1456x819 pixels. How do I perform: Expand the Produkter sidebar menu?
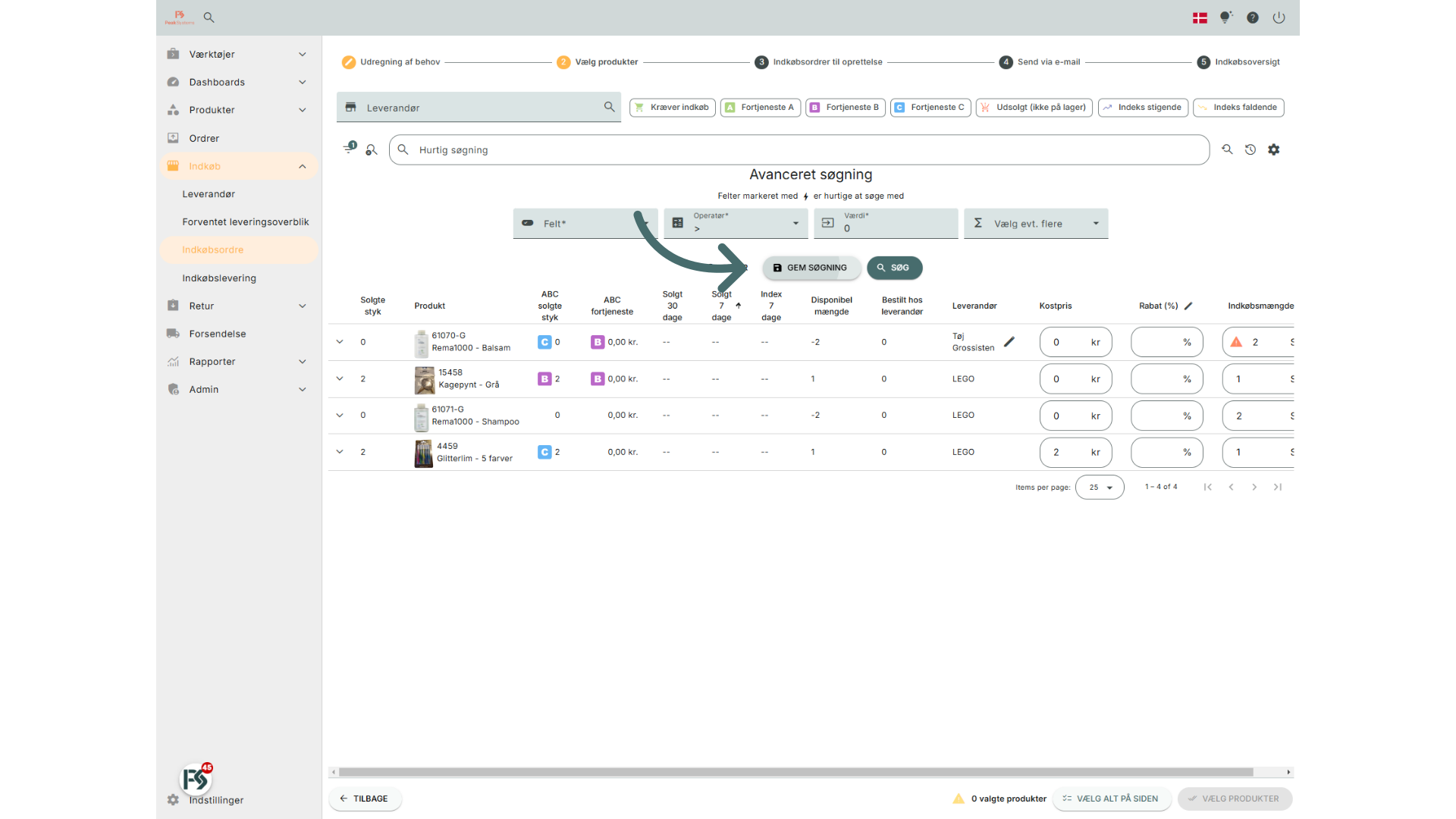pyautogui.click(x=239, y=110)
